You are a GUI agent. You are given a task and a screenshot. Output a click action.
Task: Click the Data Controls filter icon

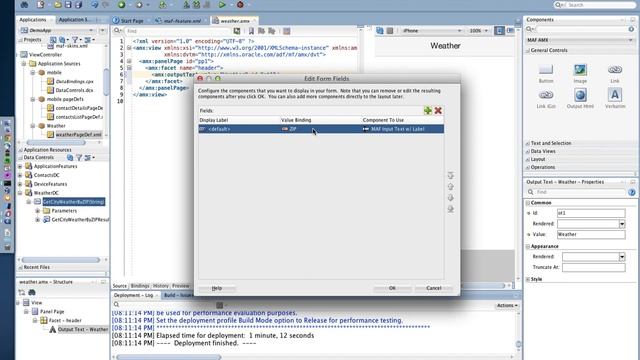(x=79, y=157)
